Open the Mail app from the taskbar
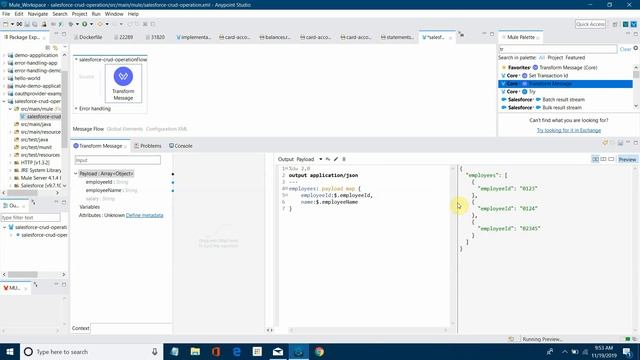This screenshot has height=360, width=640. point(278,351)
